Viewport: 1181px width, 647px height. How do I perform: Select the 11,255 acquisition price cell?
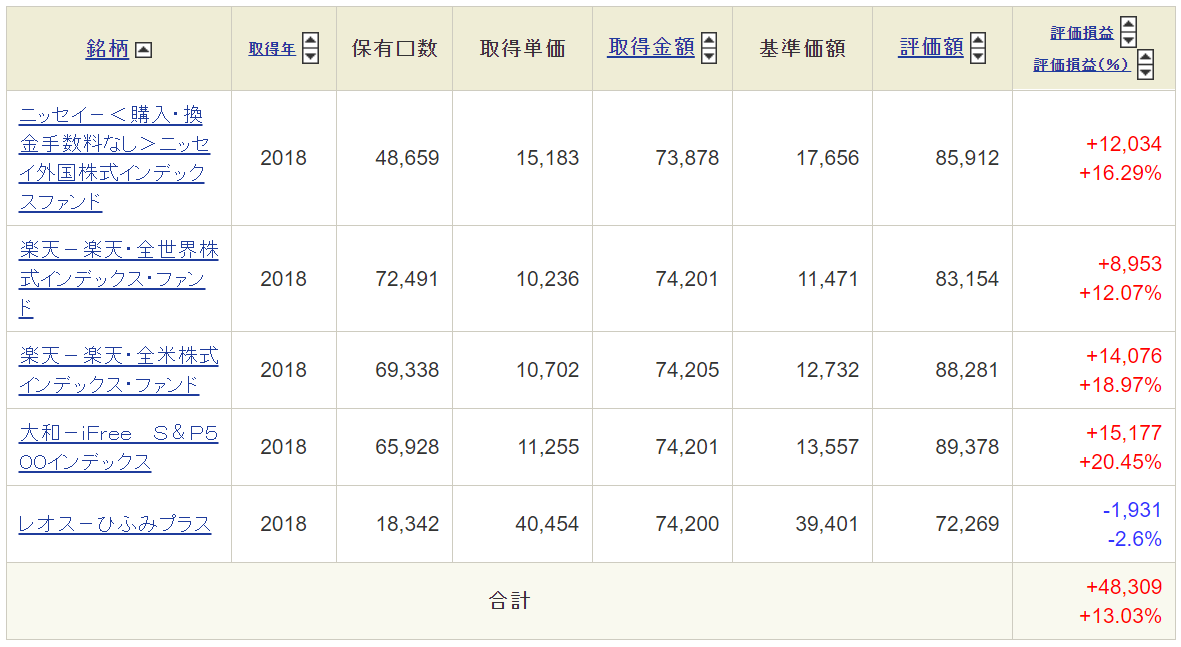548,447
